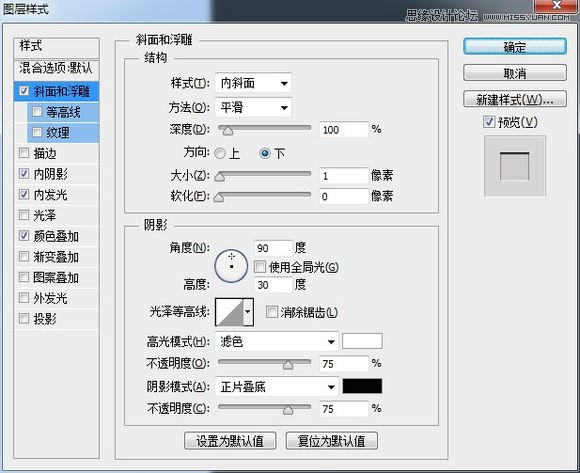580x473 pixels.
Task: Click the 光泽等高线 contour thumbnail
Action: (229, 312)
